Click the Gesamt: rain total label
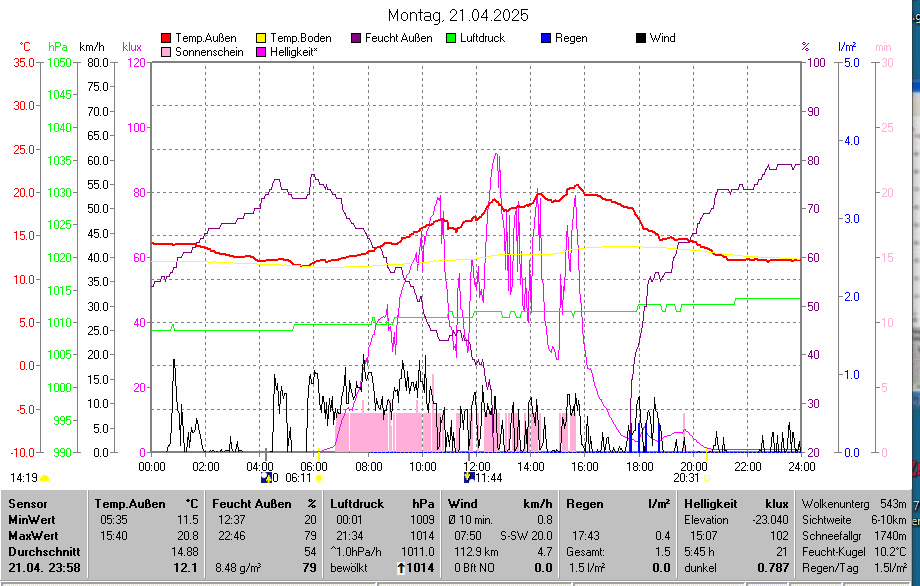920x586 pixels. (x=586, y=552)
